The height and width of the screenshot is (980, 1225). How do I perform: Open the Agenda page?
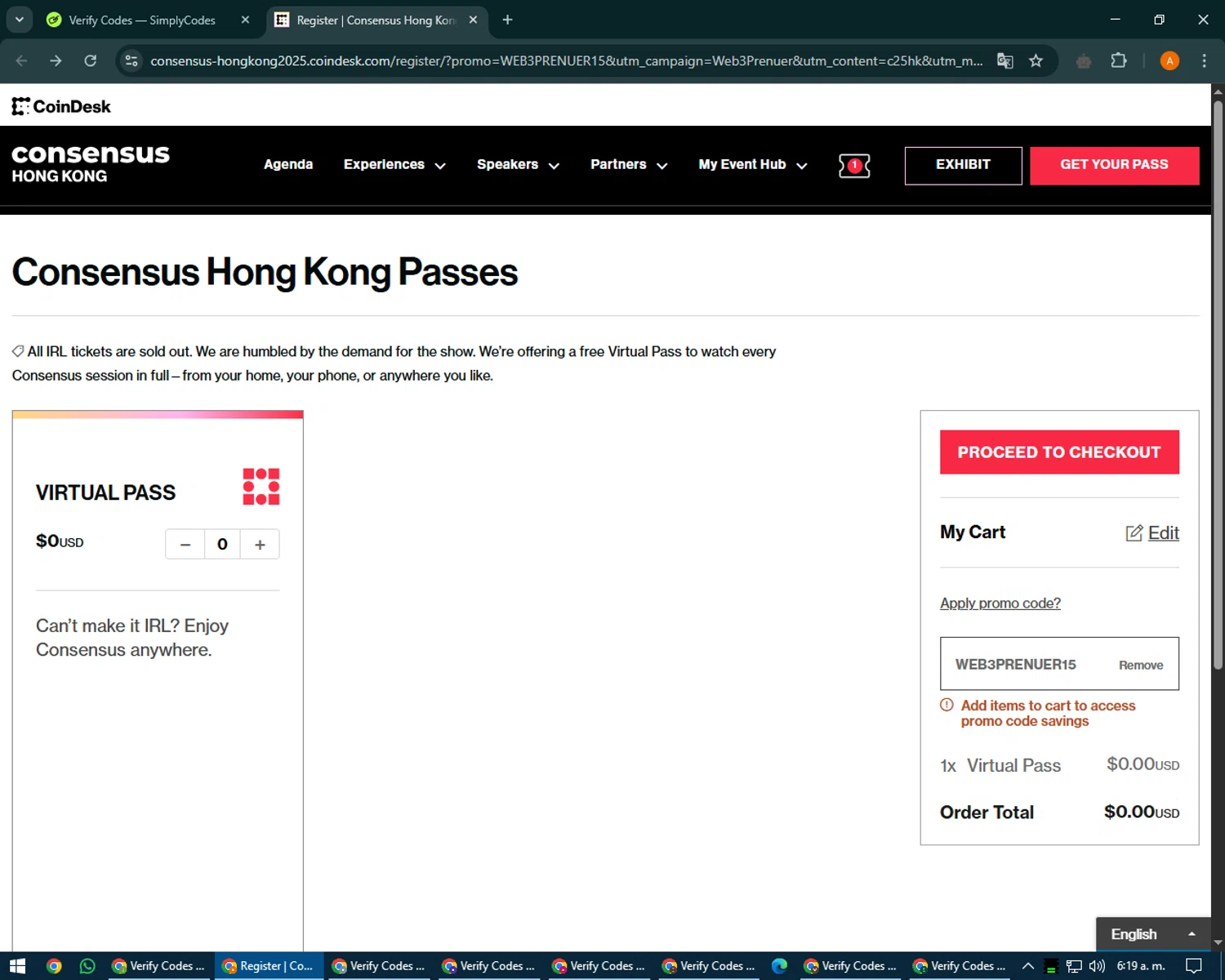tap(288, 164)
